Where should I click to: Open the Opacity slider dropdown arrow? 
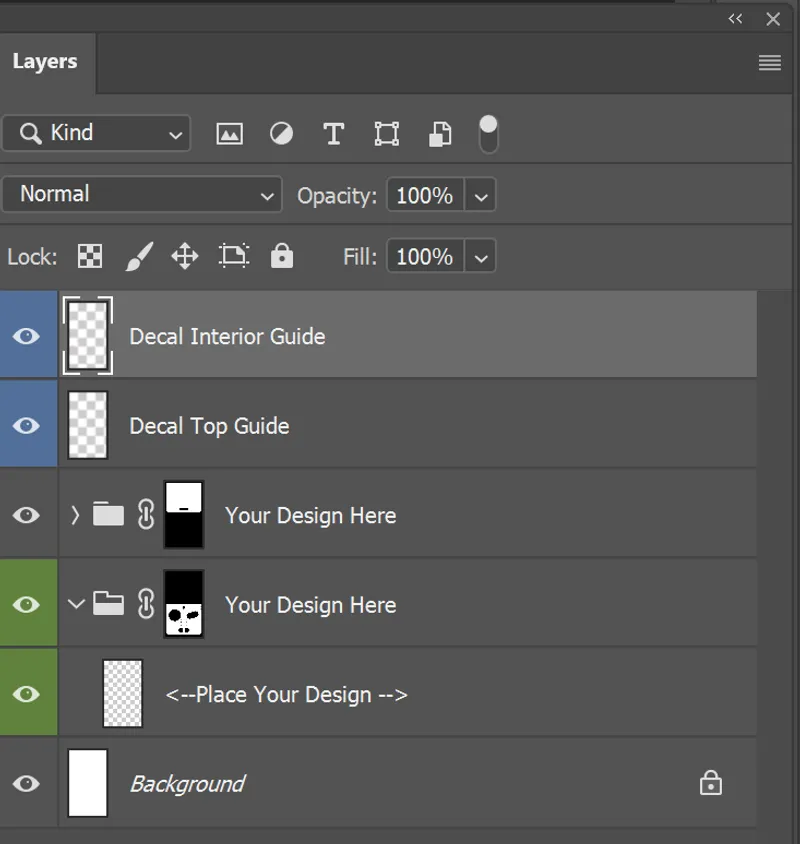click(481, 196)
